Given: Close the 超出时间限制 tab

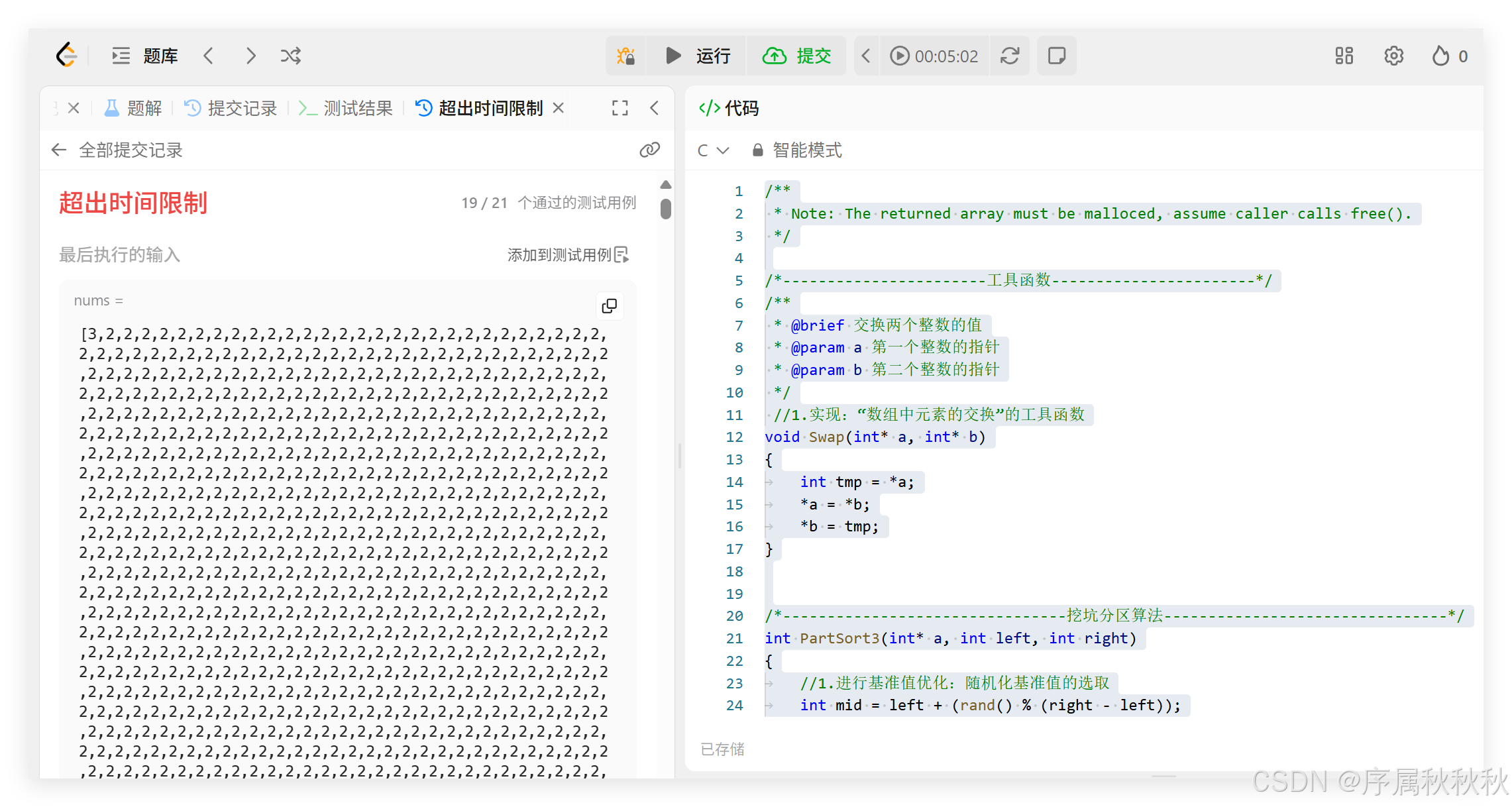Looking at the screenshot, I should (559, 108).
